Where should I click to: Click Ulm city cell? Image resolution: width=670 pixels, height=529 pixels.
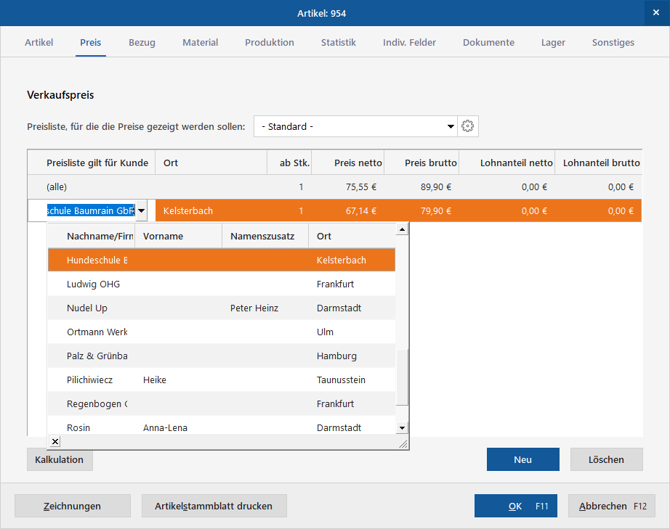coord(325,332)
